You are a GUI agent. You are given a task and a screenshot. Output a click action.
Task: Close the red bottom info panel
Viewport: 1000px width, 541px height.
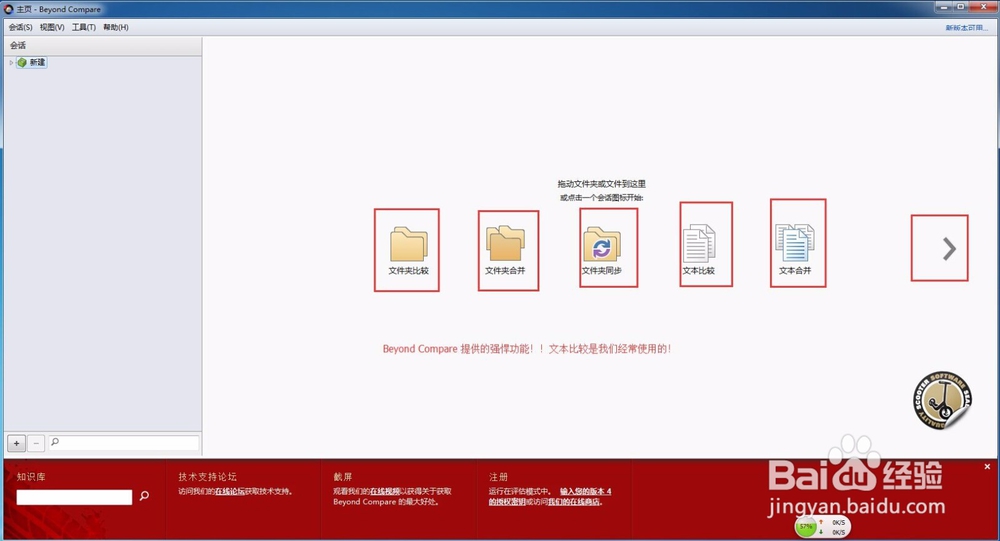[987, 466]
